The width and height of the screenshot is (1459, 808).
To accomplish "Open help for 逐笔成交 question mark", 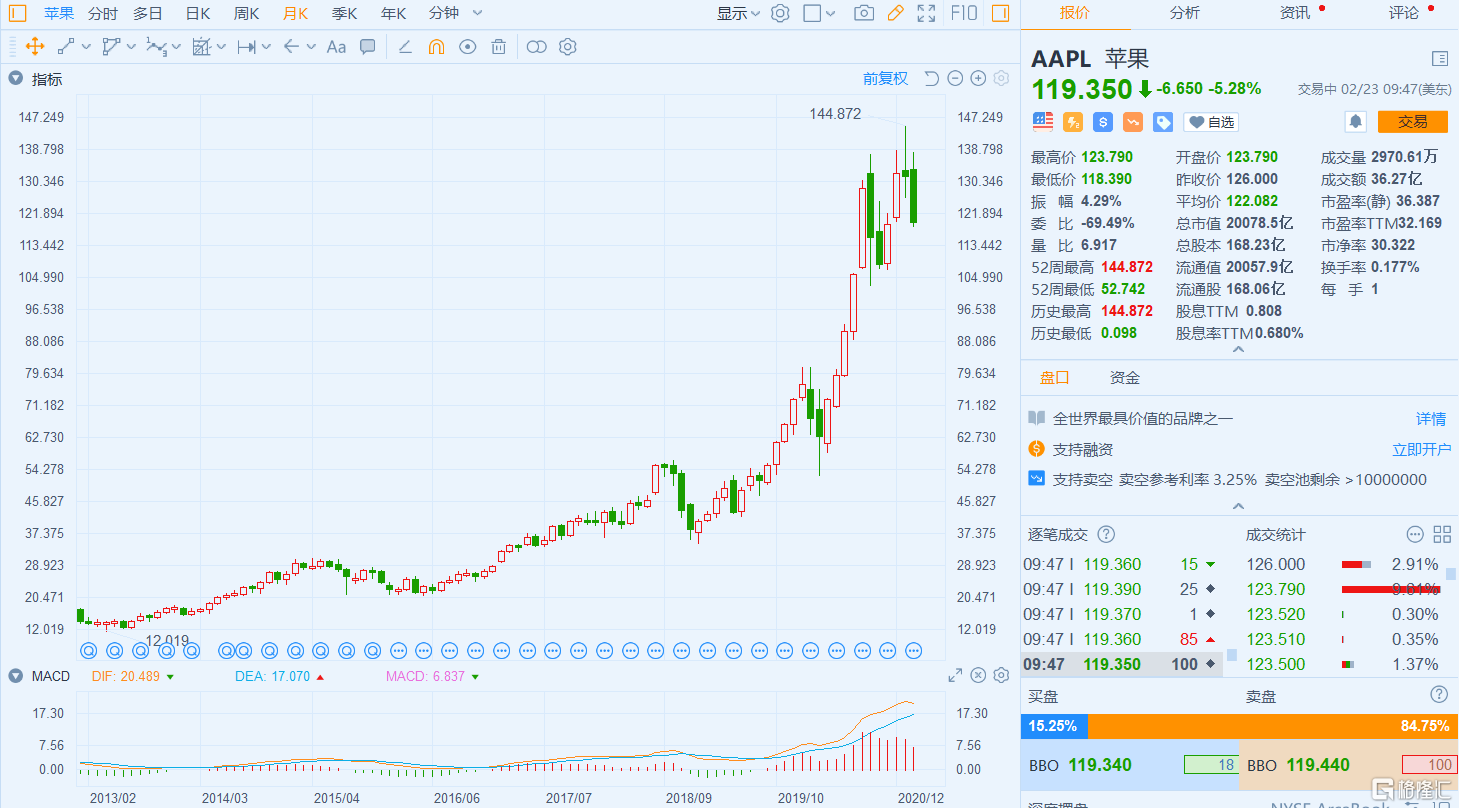I will (x=1106, y=534).
